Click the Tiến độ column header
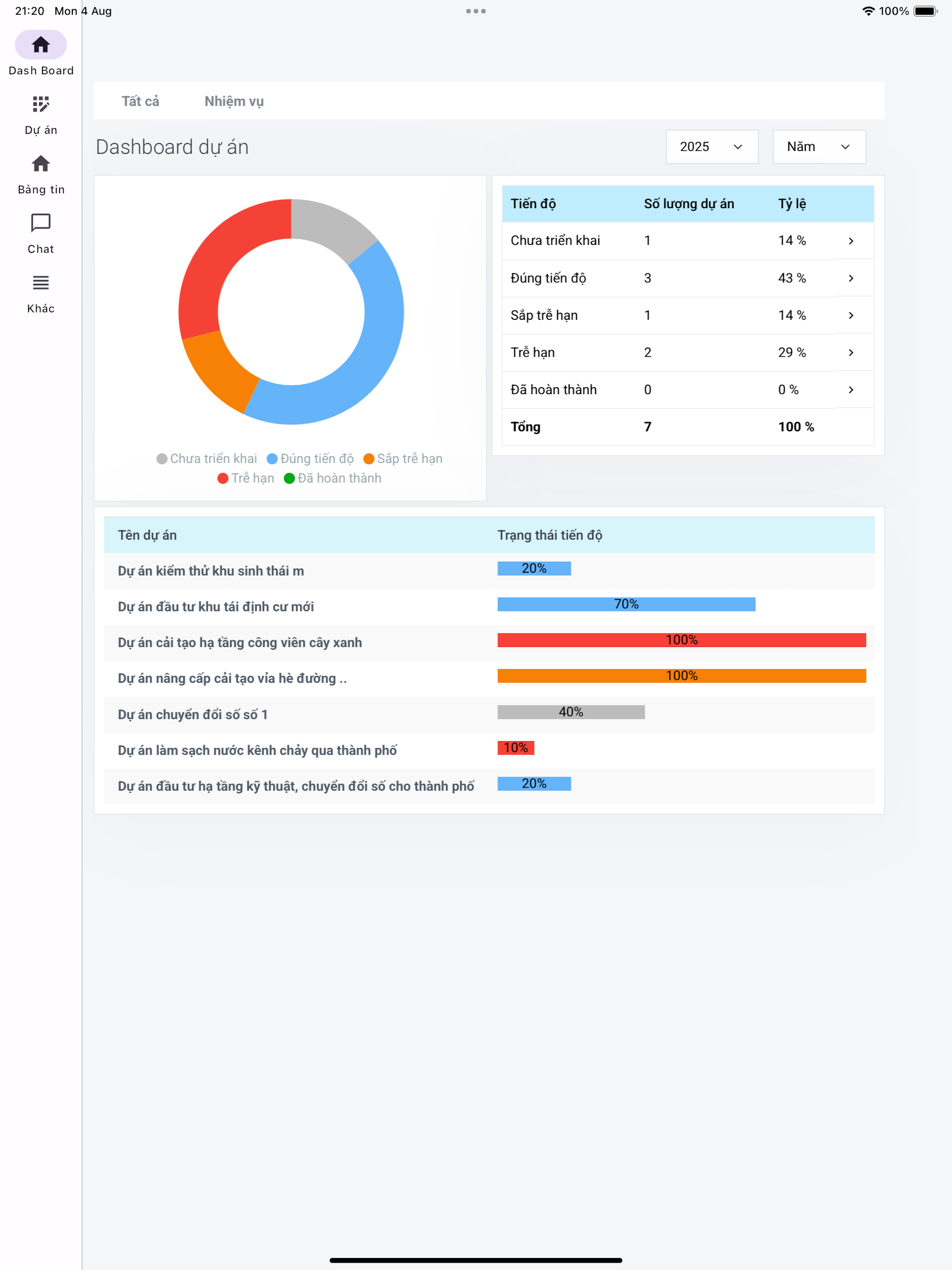The image size is (952, 1270). tap(533, 204)
